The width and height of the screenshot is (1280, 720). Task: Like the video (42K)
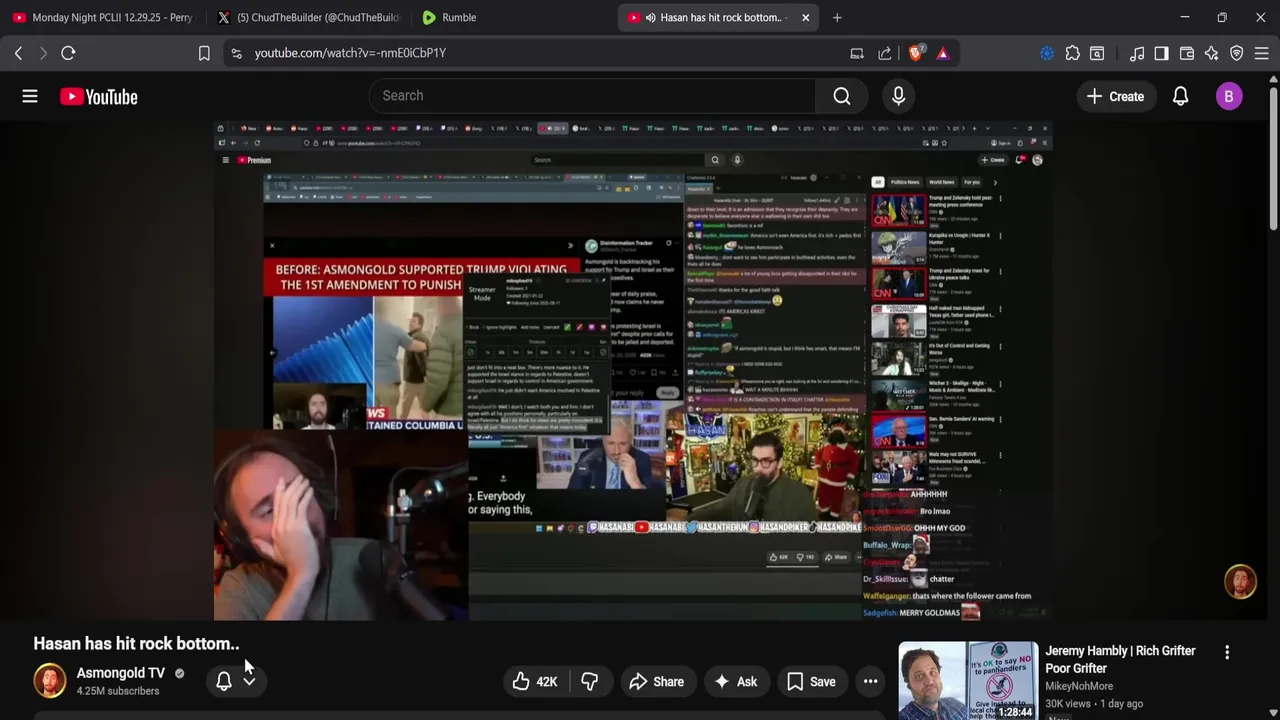coord(535,681)
